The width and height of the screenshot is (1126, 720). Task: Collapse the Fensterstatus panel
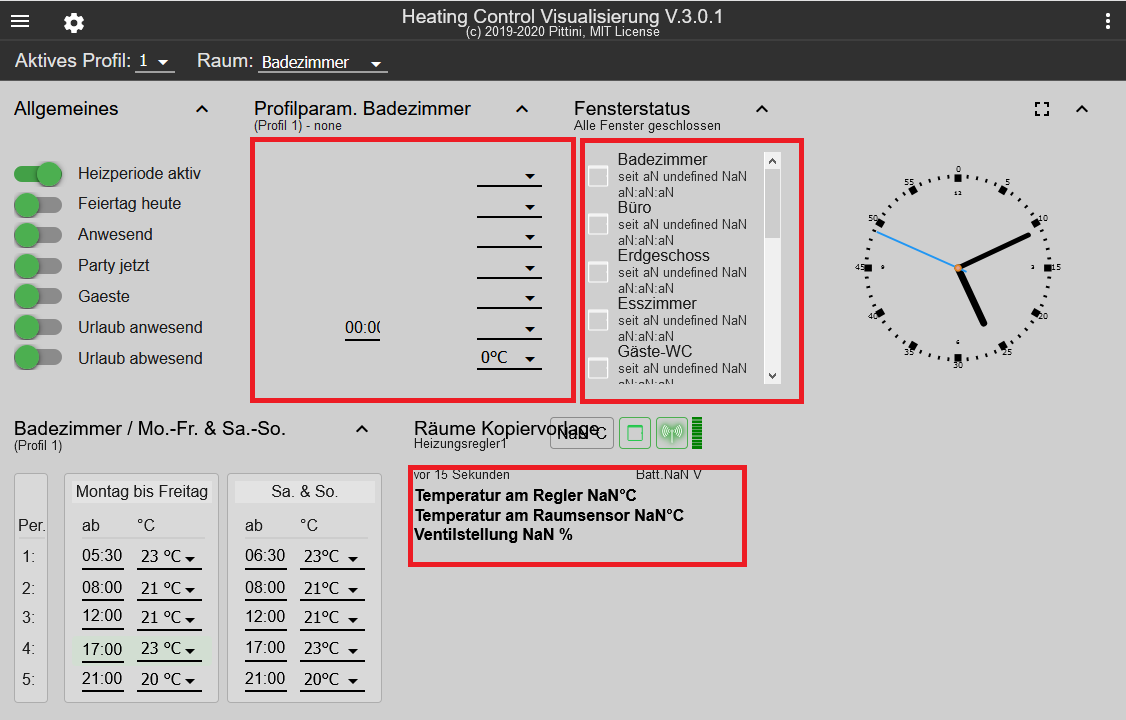(x=762, y=109)
